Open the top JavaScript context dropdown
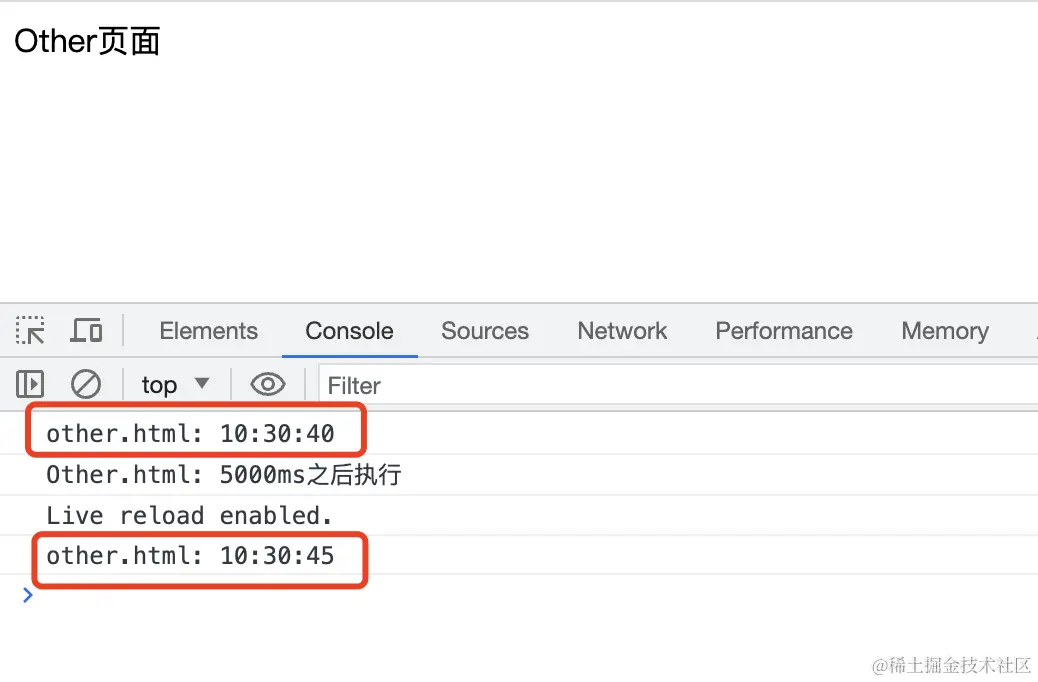1038x682 pixels. point(175,384)
